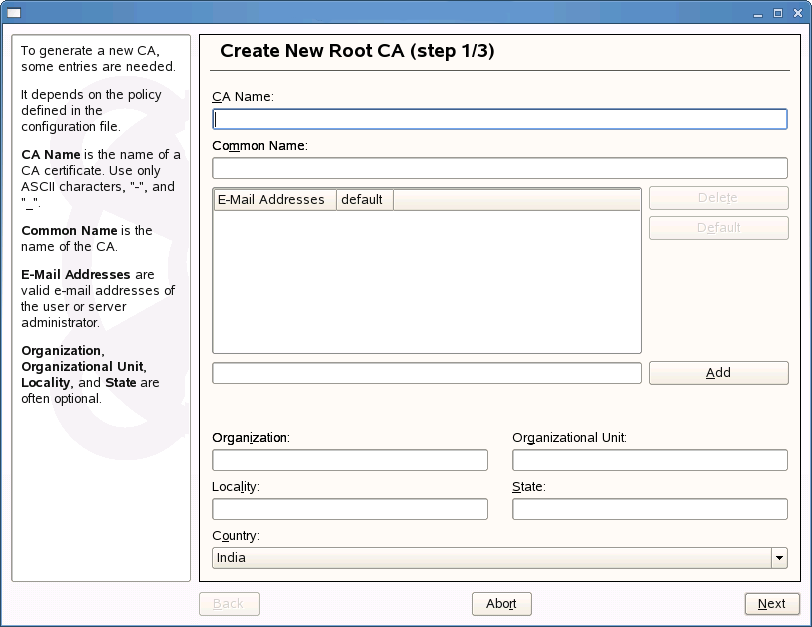Click the 'Country:' label
Image resolution: width=812 pixels, height=627 pixels.
tap(236, 536)
